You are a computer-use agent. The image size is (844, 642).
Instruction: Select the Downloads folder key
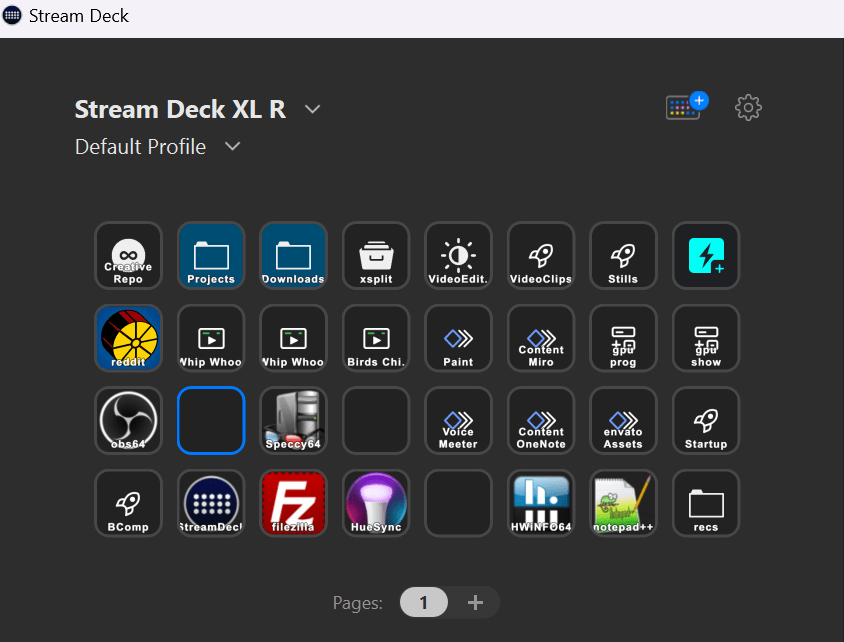pyautogui.click(x=293, y=256)
